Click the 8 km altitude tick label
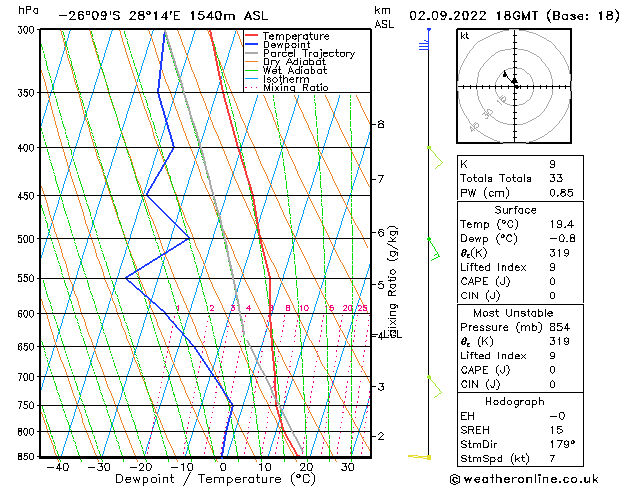This screenshot has width=629, height=486. click(x=381, y=124)
